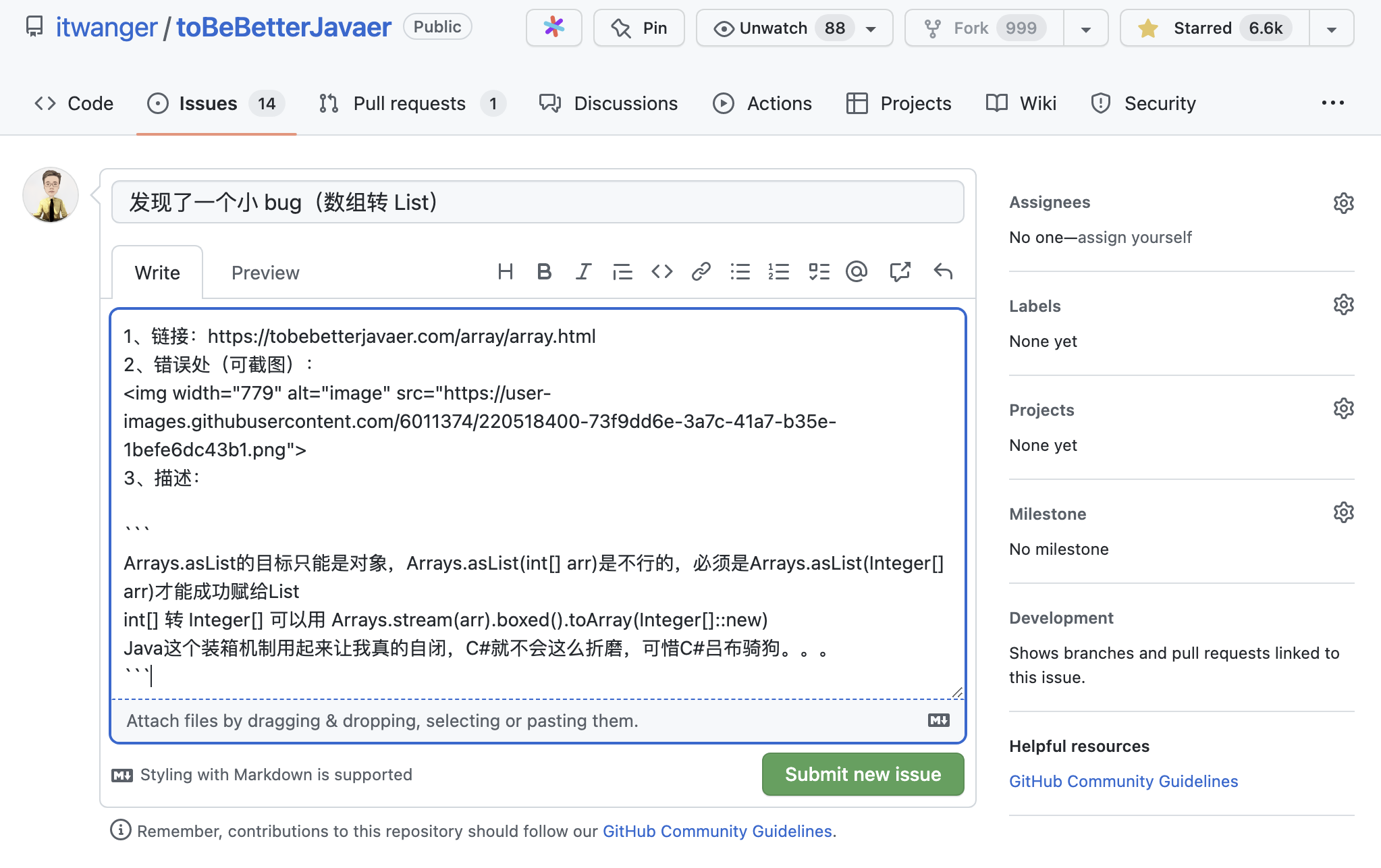The width and height of the screenshot is (1381, 868).
Task: Switch to the Preview tab
Action: point(265,273)
